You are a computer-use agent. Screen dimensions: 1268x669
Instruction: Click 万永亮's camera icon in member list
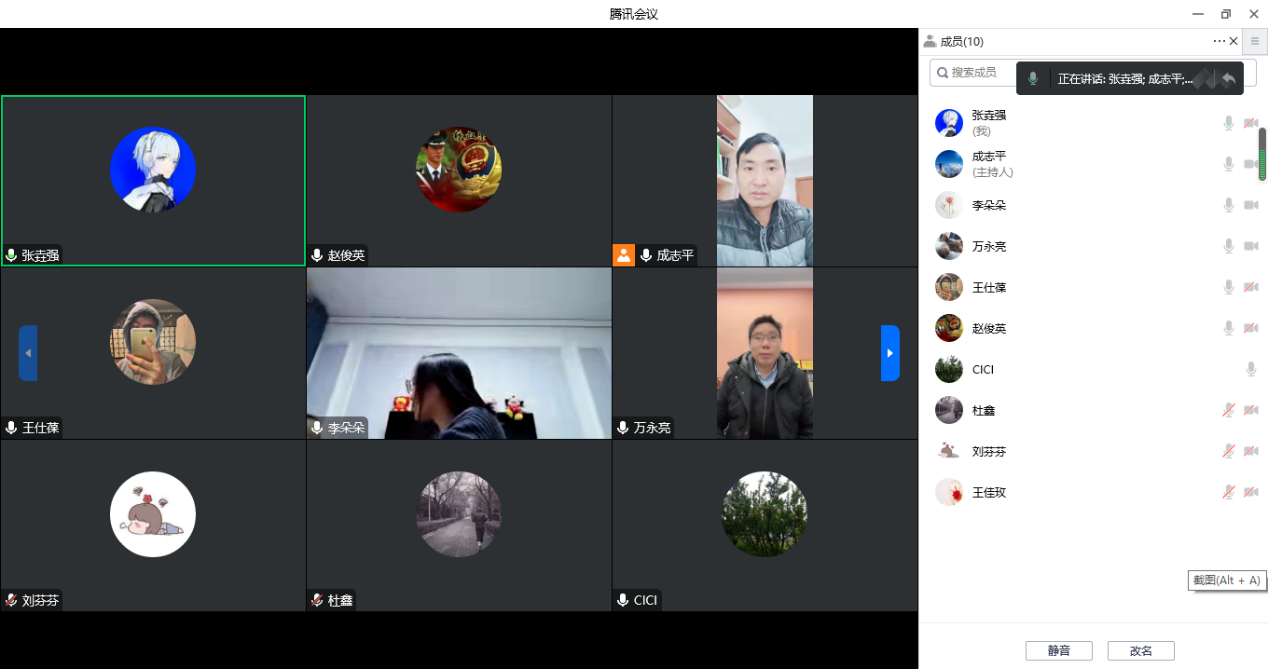[x=1250, y=246]
